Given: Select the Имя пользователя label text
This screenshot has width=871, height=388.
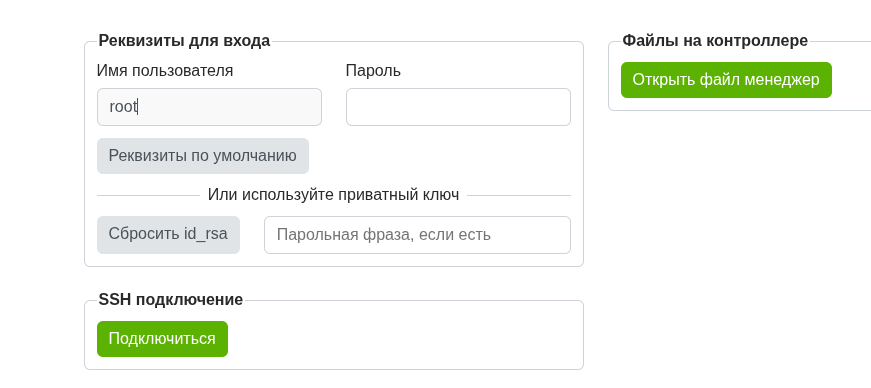Looking at the screenshot, I should [165, 71].
